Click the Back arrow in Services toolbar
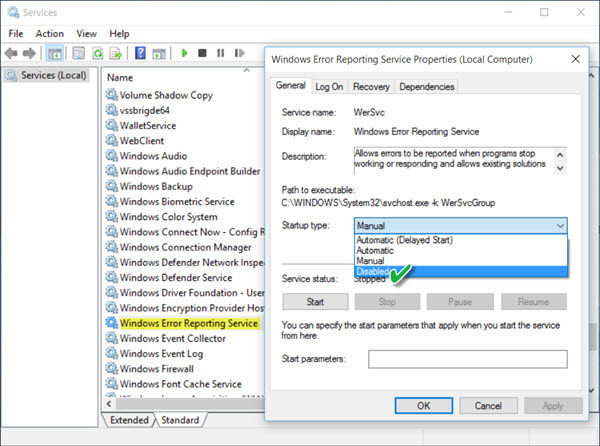600x446 pixels. coord(11,53)
